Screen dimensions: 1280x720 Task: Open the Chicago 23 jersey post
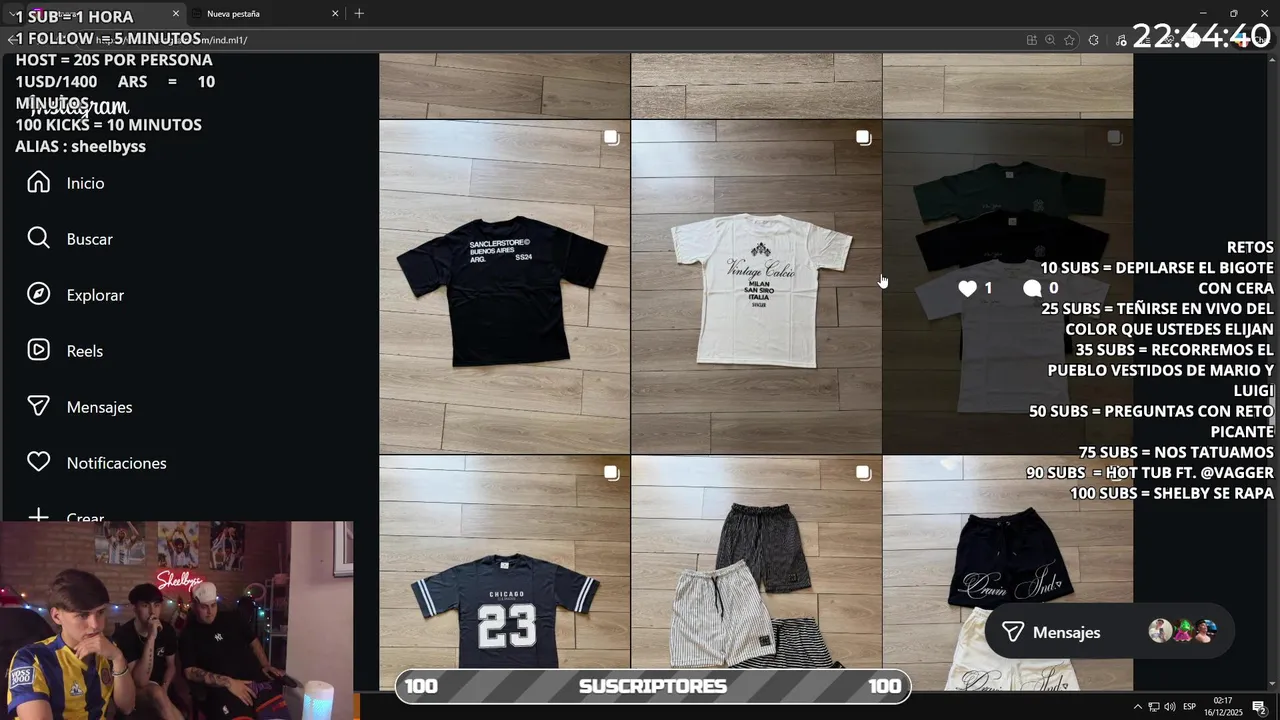[504, 573]
